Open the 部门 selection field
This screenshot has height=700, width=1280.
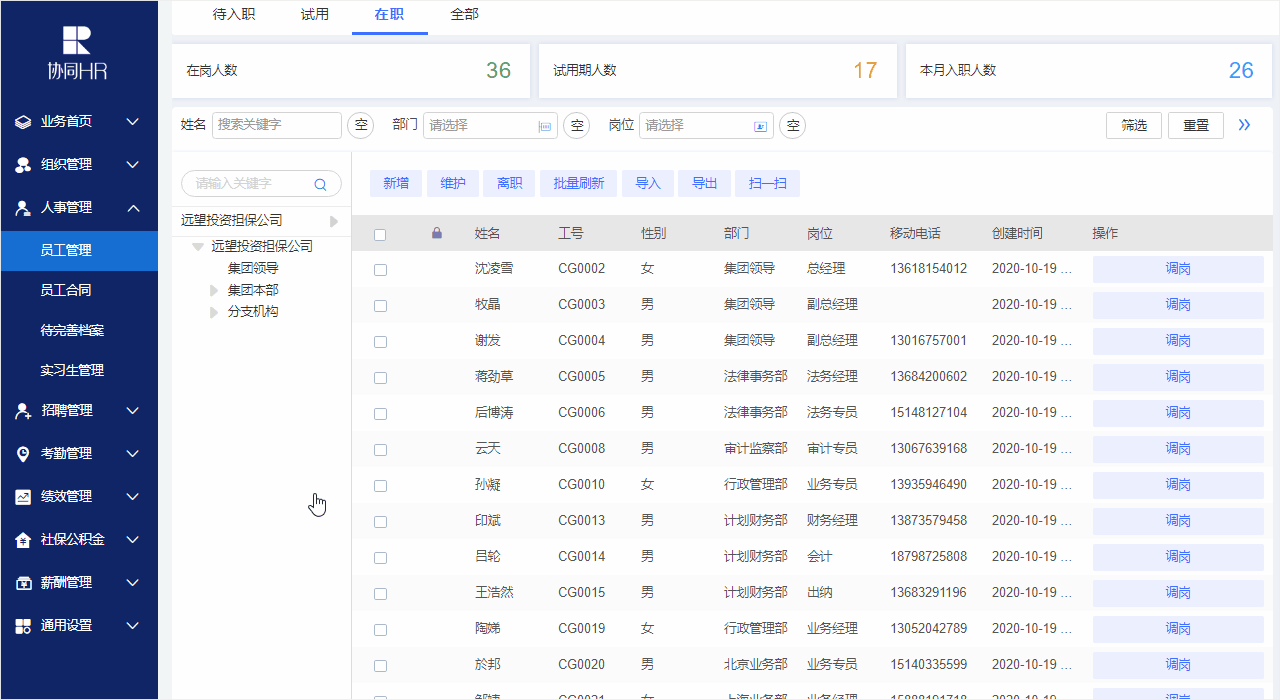pyautogui.click(x=490, y=125)
